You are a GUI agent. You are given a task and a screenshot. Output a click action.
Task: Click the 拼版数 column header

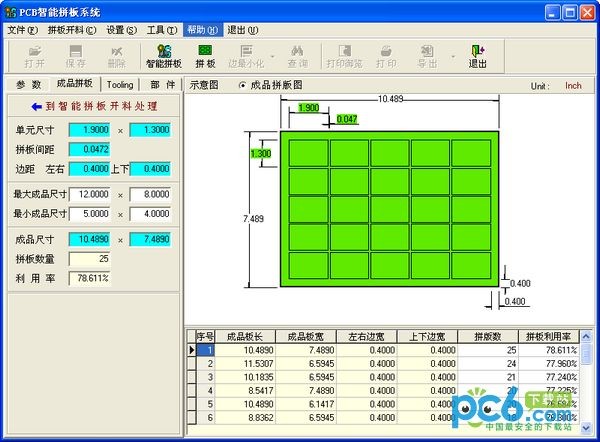click(x=488, y=337)
